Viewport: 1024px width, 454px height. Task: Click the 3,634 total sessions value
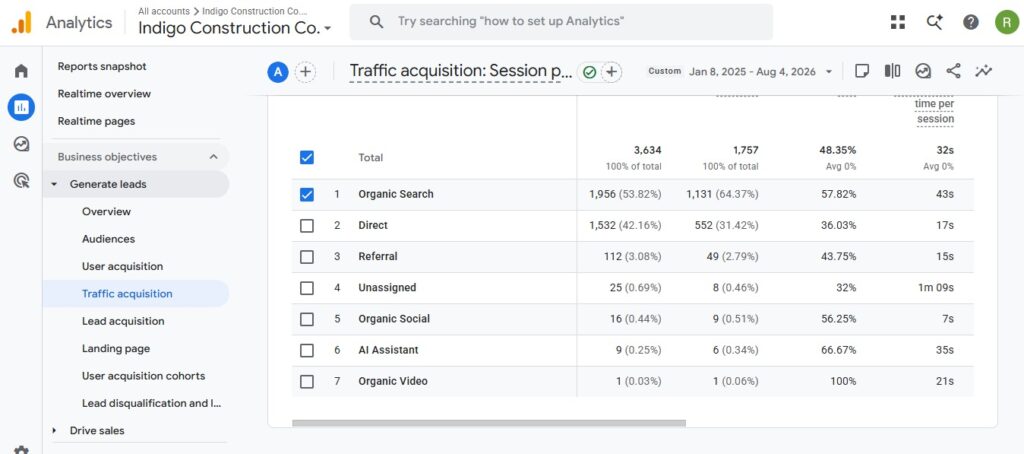(648, 150)
